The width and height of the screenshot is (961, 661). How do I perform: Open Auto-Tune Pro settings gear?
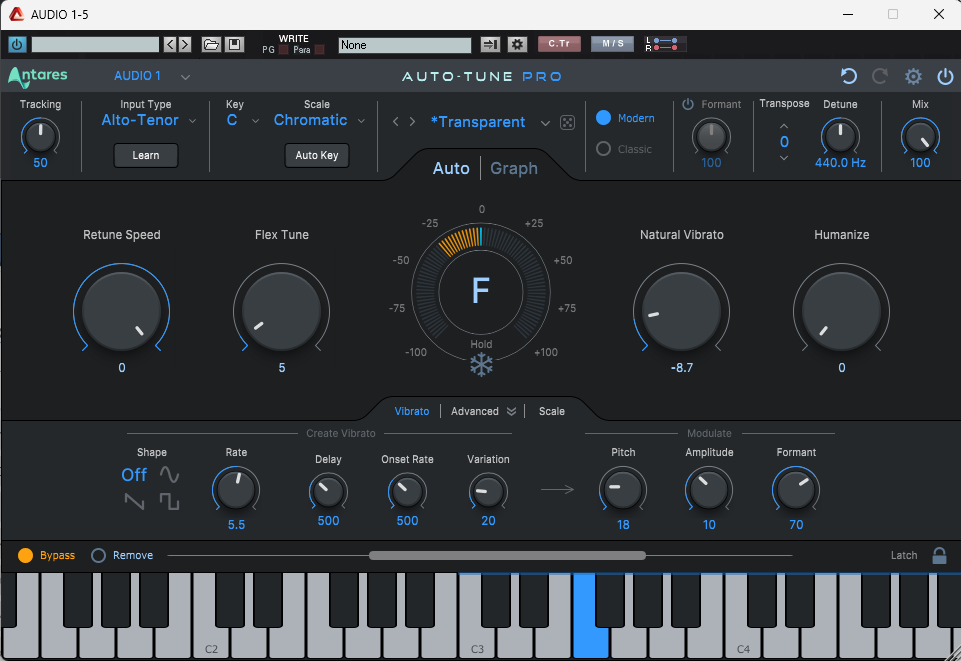point(913,77)
